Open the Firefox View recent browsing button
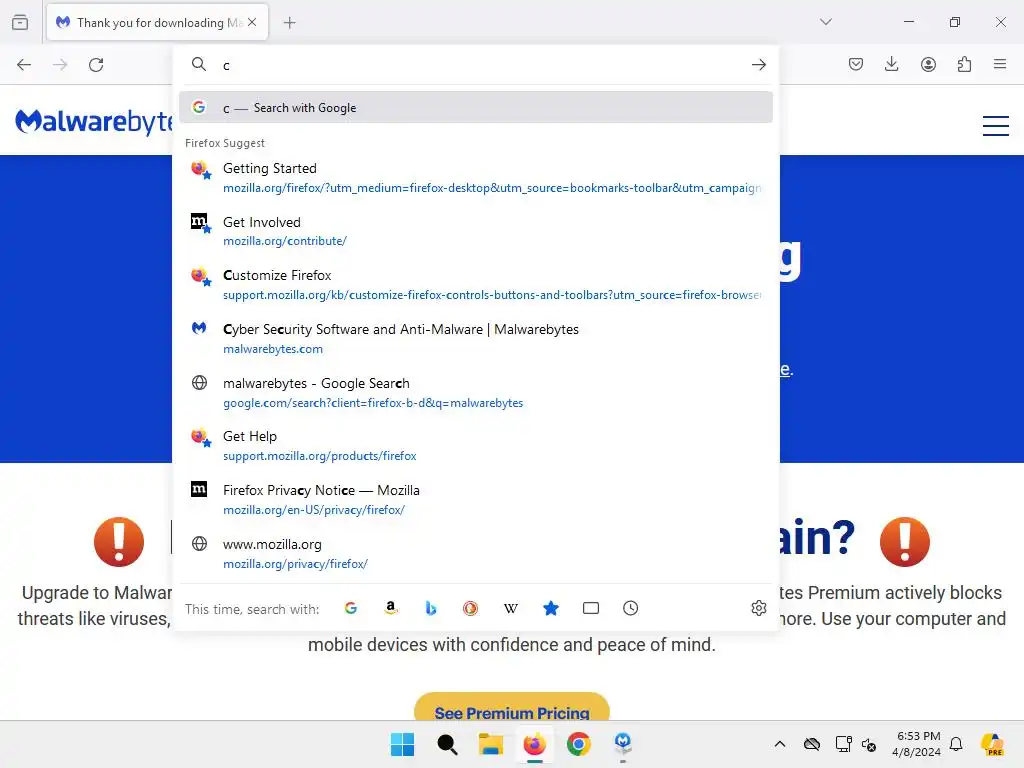 20,22
